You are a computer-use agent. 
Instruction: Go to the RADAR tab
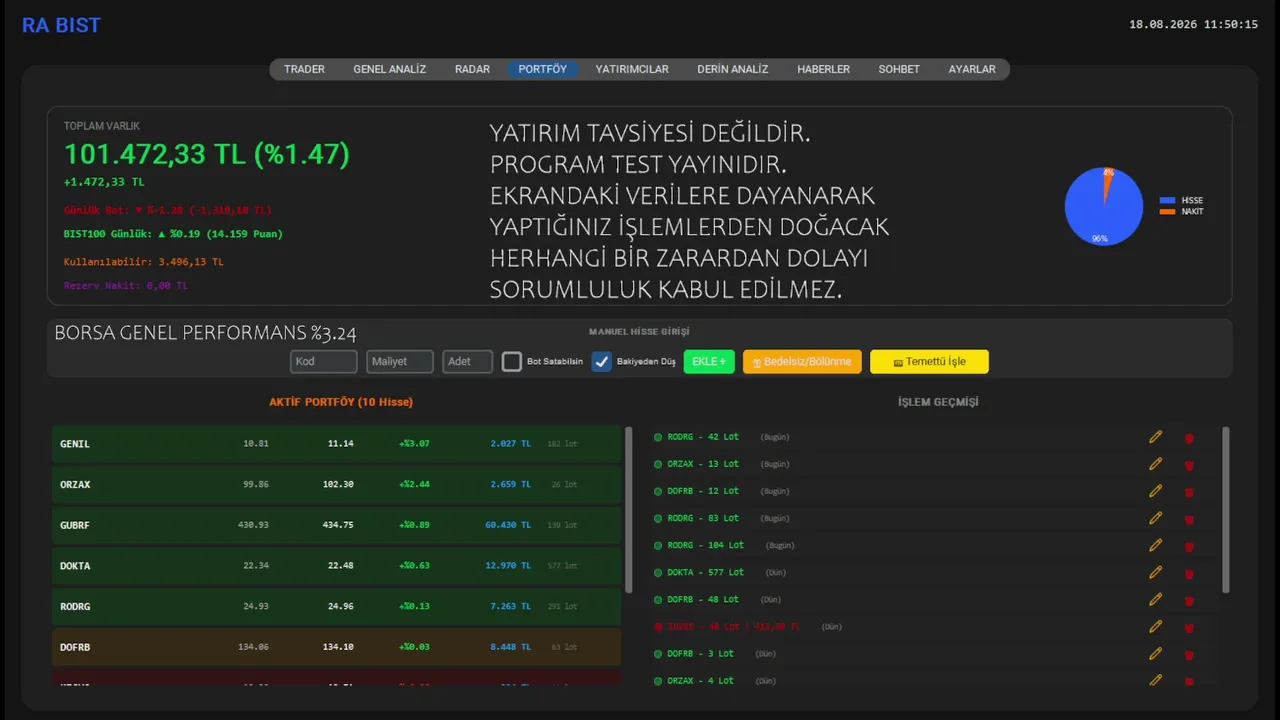(472, 69)
